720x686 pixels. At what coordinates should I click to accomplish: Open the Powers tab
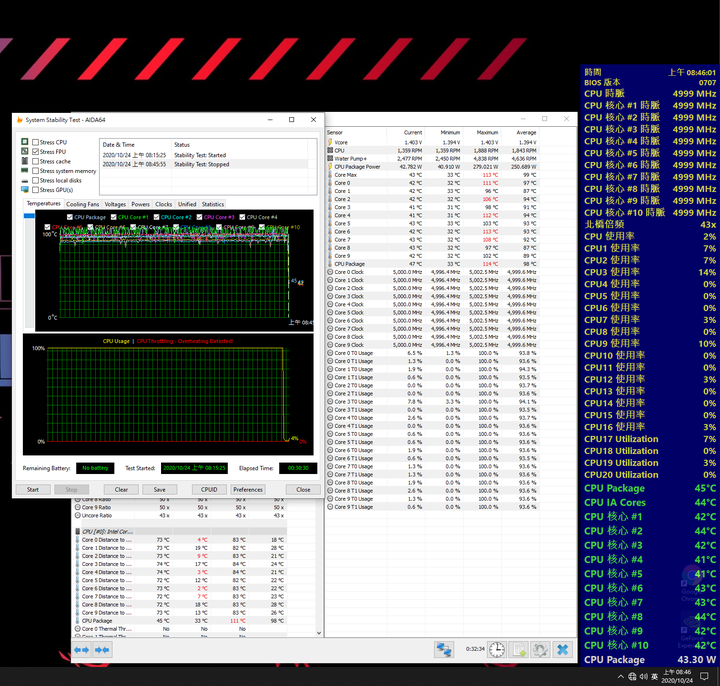[x=141, y=204]
